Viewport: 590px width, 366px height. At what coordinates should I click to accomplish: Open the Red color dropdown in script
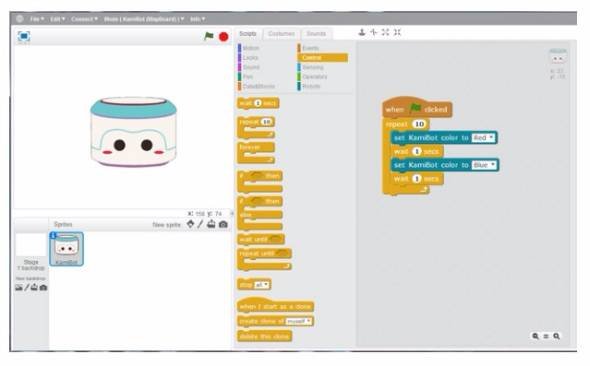(x=483, y=138)
